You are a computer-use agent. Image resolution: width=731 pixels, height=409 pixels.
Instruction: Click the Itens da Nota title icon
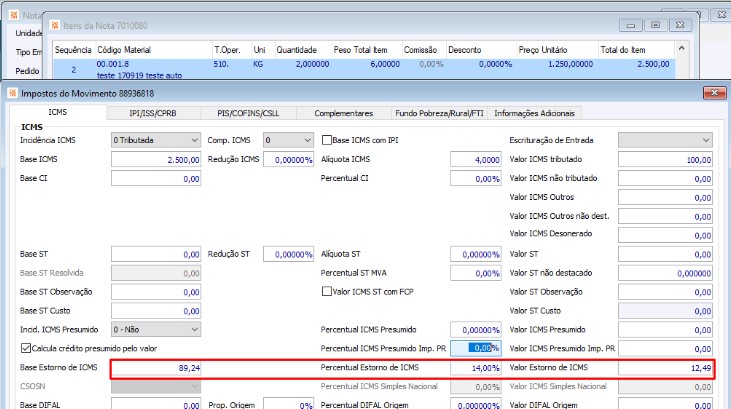click(55, 25)
